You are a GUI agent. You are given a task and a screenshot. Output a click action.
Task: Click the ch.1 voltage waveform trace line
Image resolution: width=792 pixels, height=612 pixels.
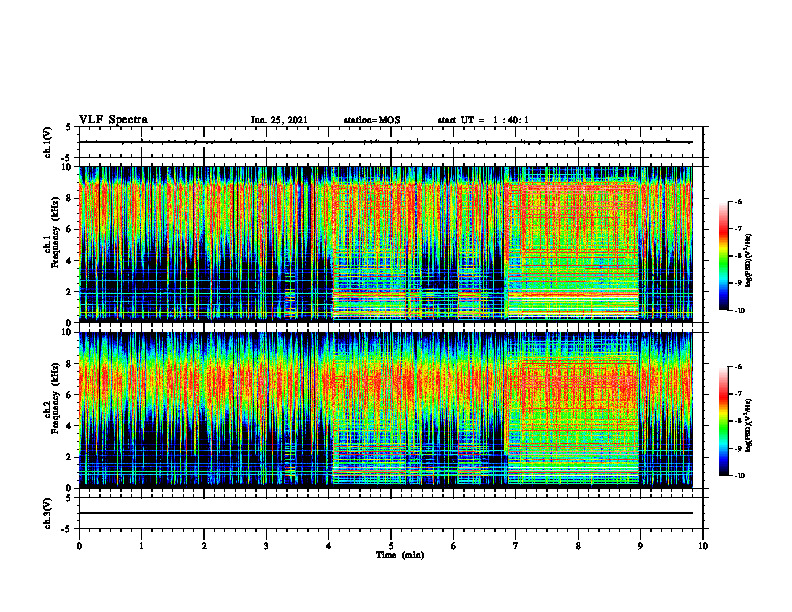point(386,142)
